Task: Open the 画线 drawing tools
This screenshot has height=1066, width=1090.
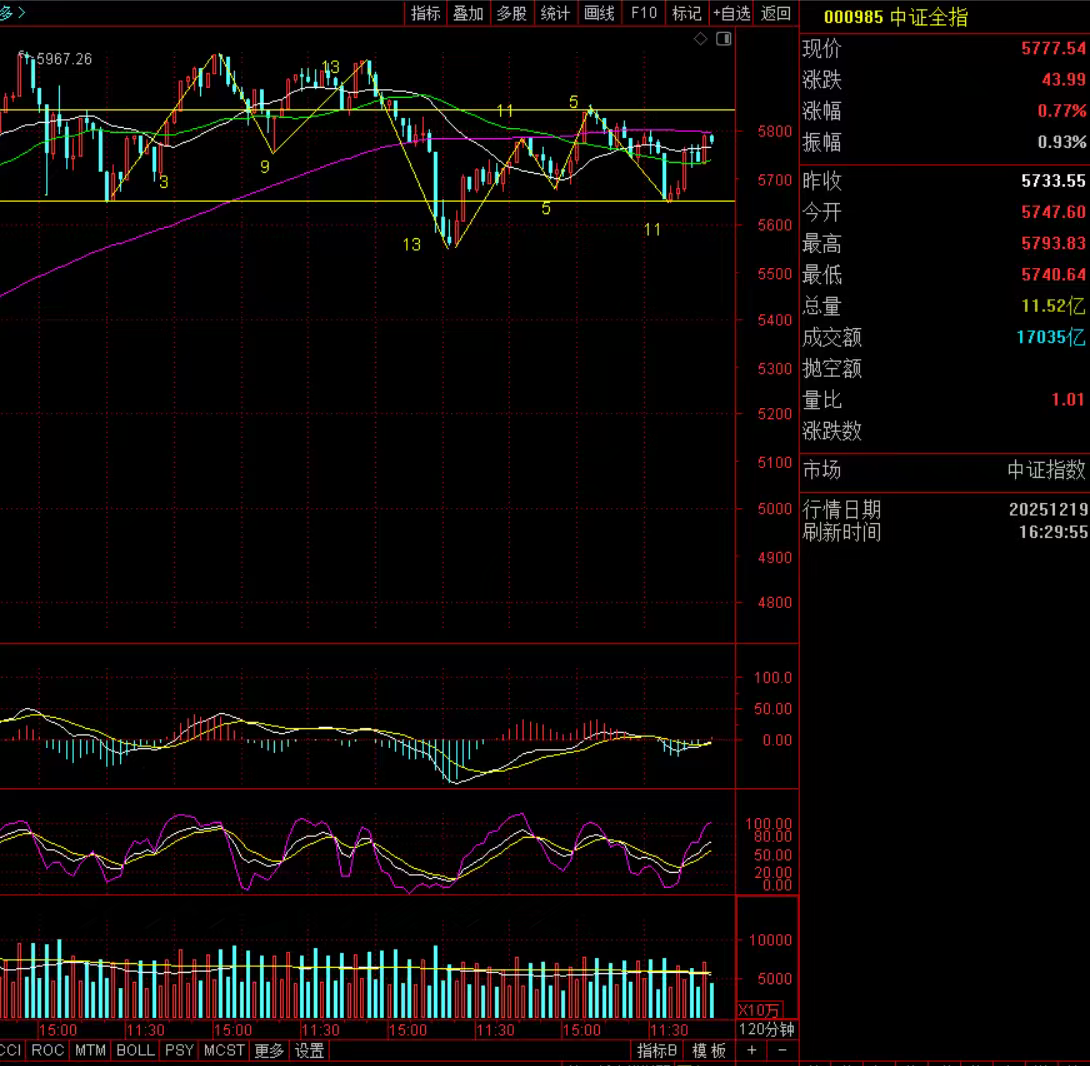Action: coord(599,13)
